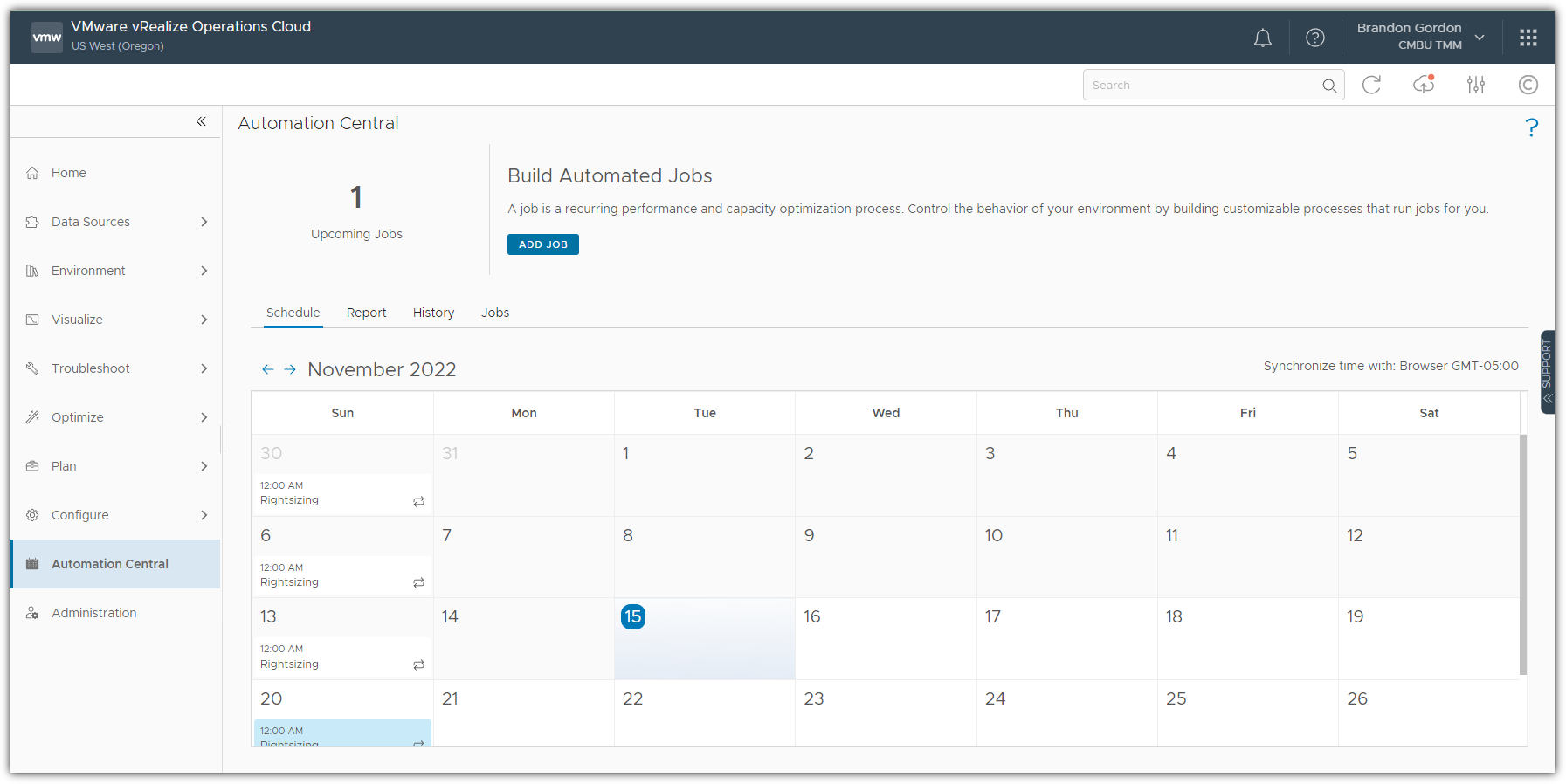Viewport: 1566px width, 784px height.
Task: Expand the Configure menu chevron
Action: tap(204, 515)
